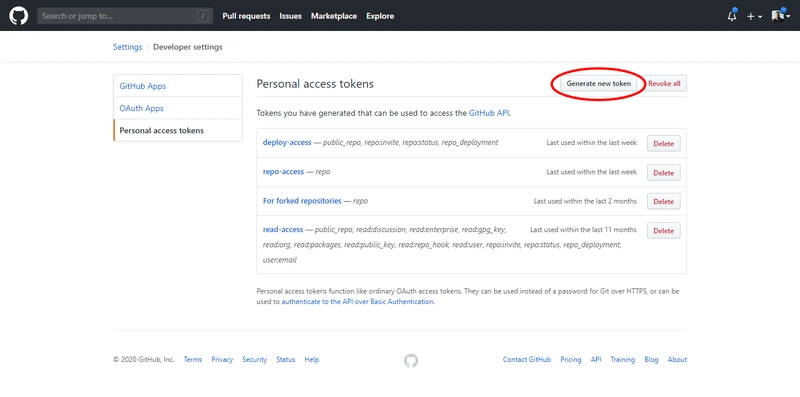
Task: Open Issues in top navigation
Action: 290,16
